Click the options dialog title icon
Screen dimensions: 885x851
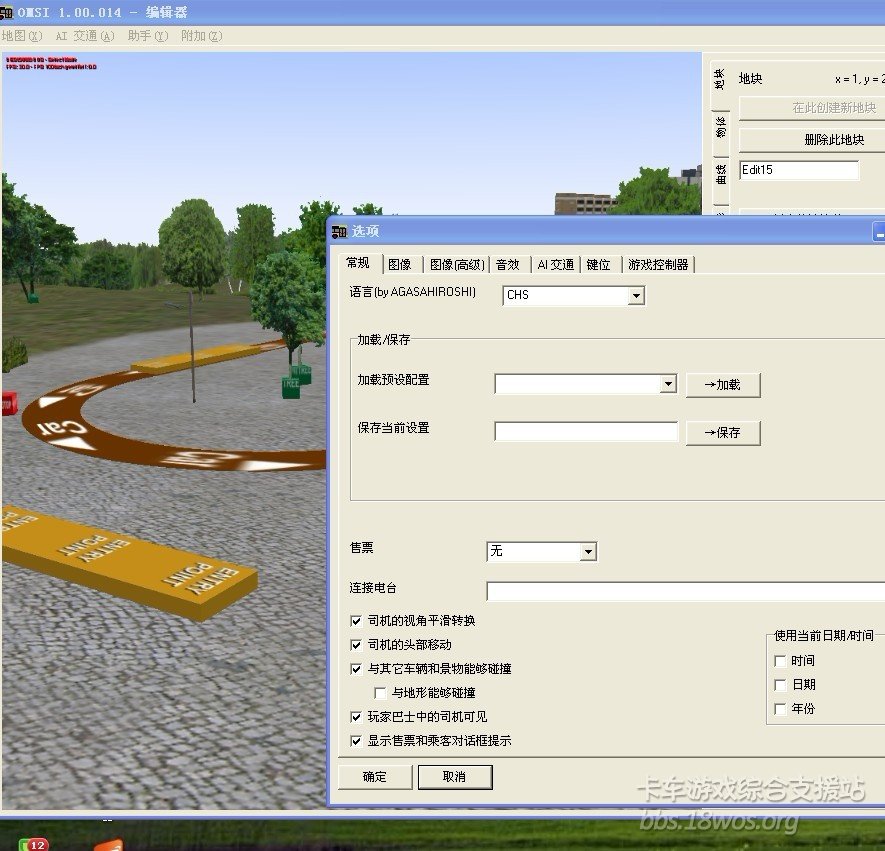339,231
